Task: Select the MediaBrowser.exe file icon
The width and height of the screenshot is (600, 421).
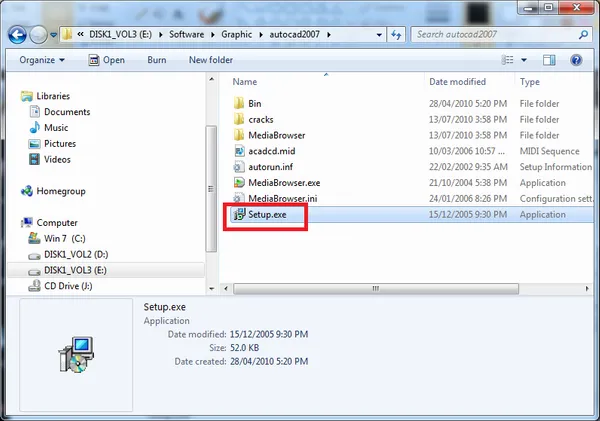Action: [239, 183]
